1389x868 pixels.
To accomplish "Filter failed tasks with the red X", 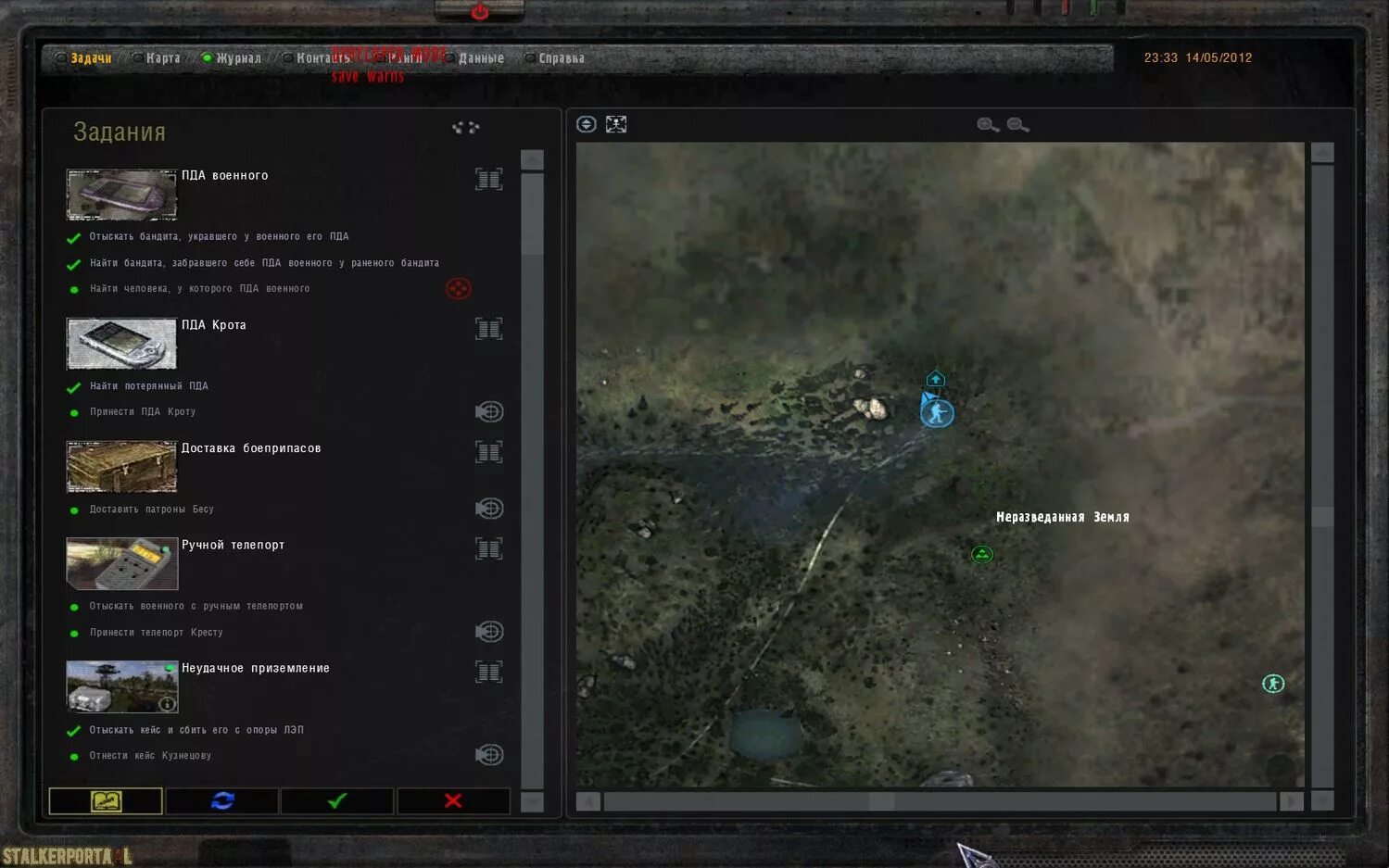I will pos(453,800).
